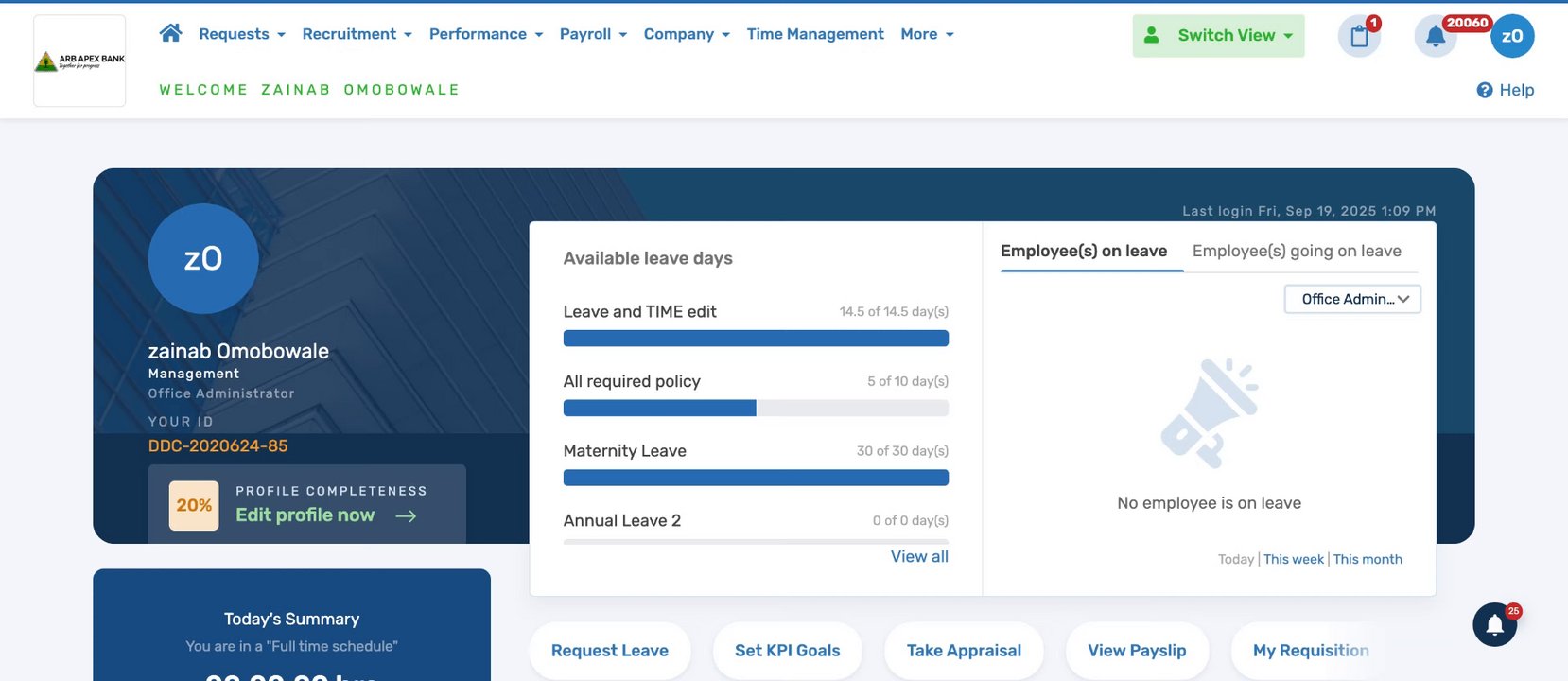1568x681 pixels.
Task: Open the Time Management menu
Action: point(815,34)
